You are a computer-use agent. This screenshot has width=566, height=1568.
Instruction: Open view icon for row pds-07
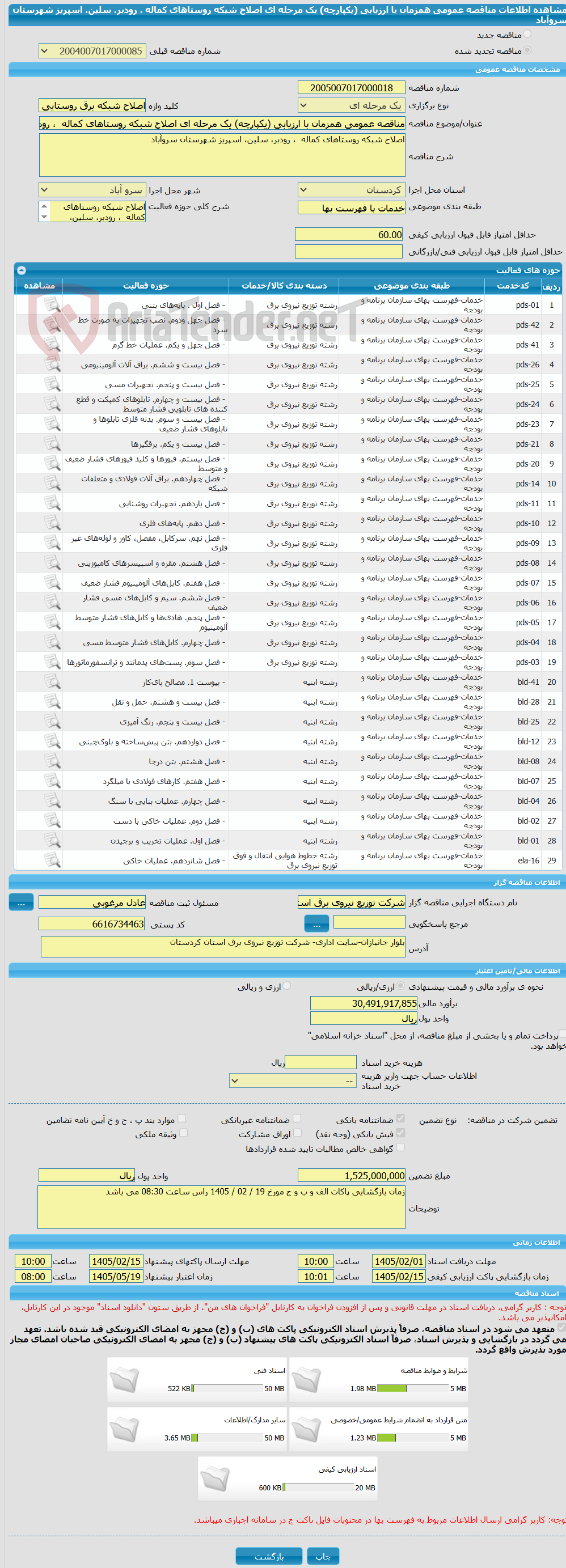pos(52,583)
